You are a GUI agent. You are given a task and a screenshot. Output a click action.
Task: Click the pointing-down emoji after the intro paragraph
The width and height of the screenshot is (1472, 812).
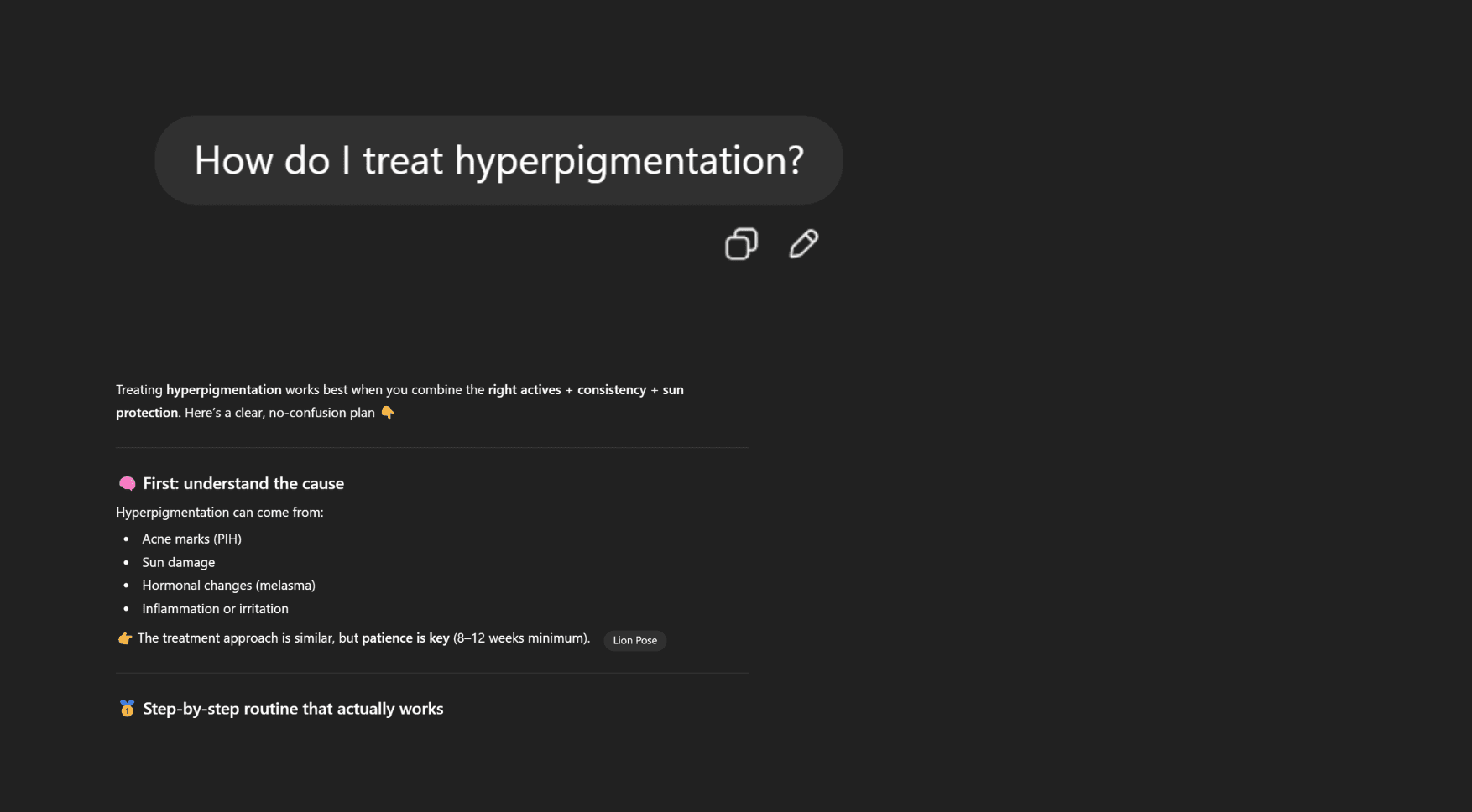pyautogui.click(x=387, y=412)
